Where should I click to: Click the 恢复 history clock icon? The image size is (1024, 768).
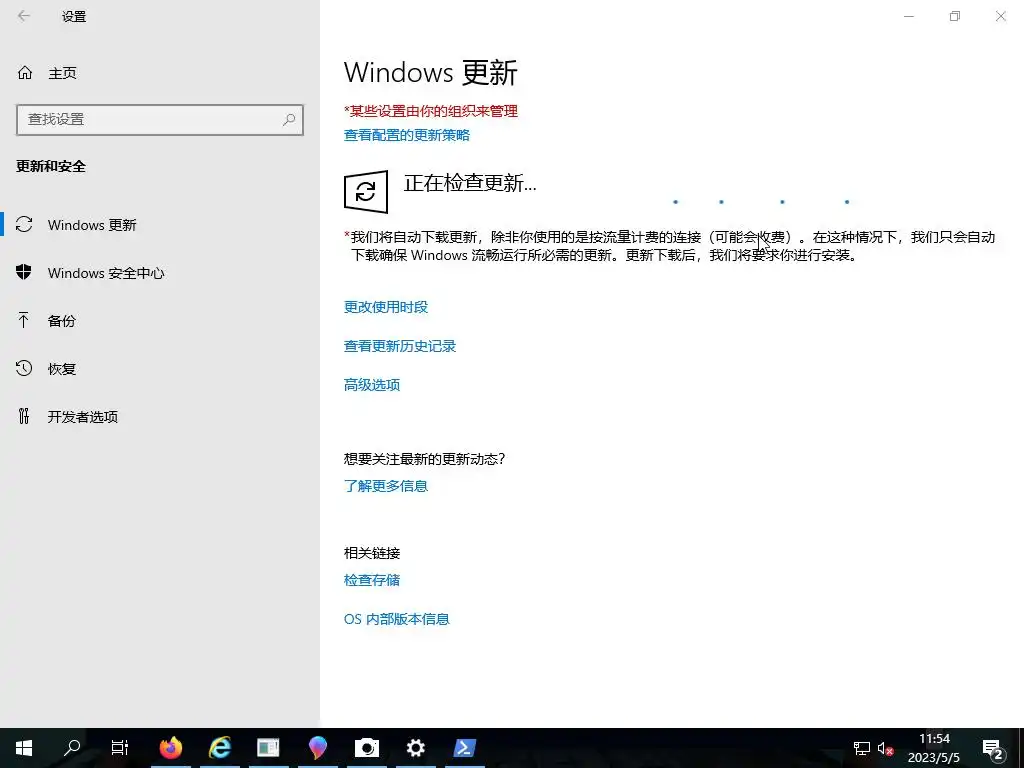pyautogui.click(x=24, y=368)
